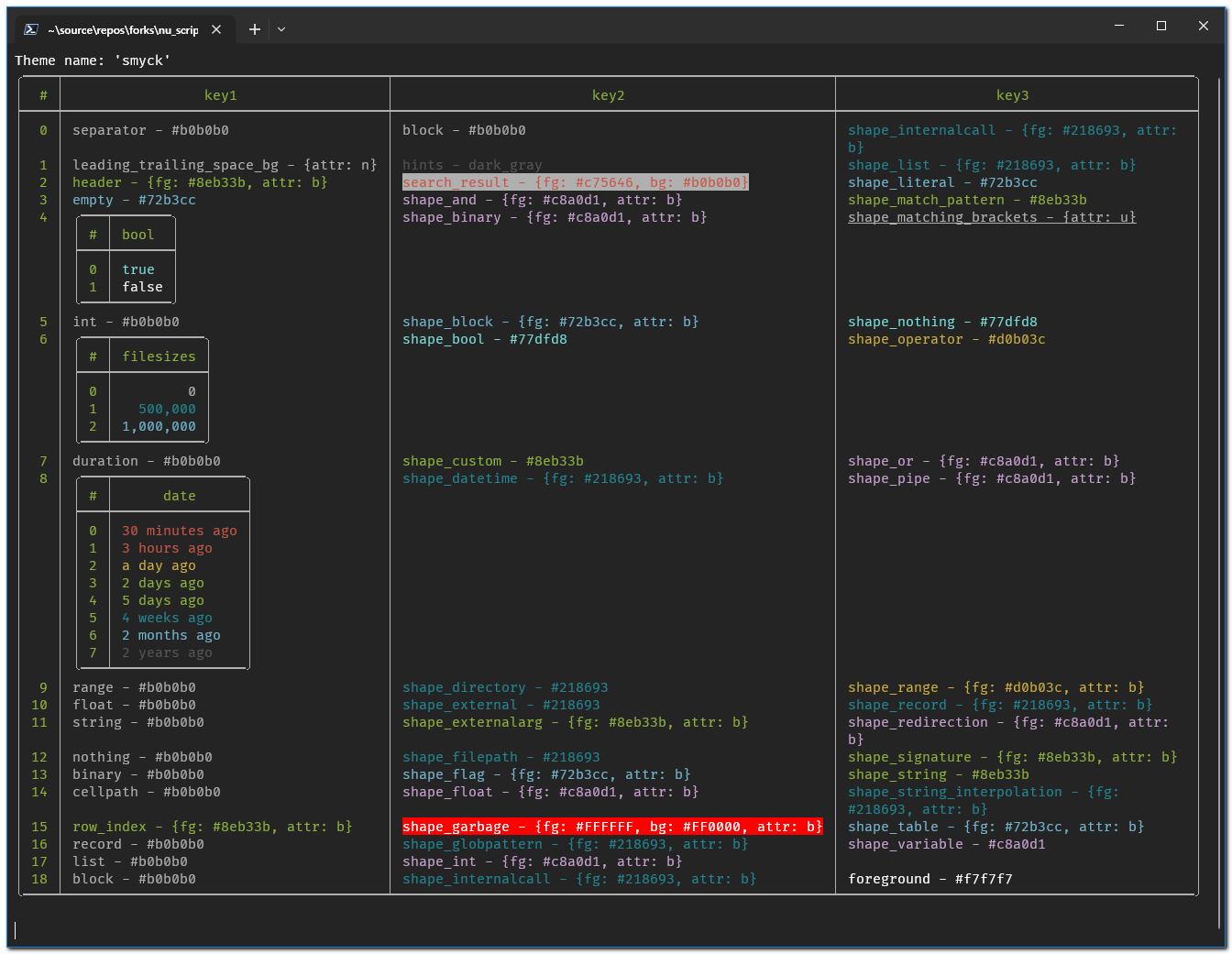1232x954 pixels.
Task: Click the cellpath - #b0b0b0 entry
Action: pos(147,792)
